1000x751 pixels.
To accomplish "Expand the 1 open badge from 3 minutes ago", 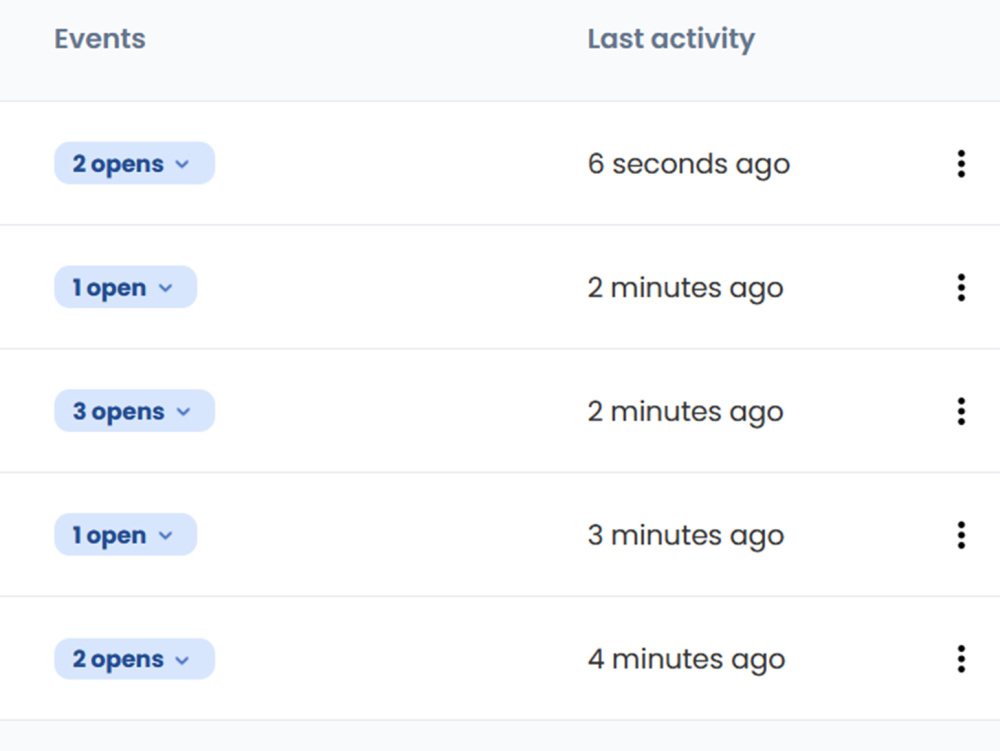I will 126,534.
